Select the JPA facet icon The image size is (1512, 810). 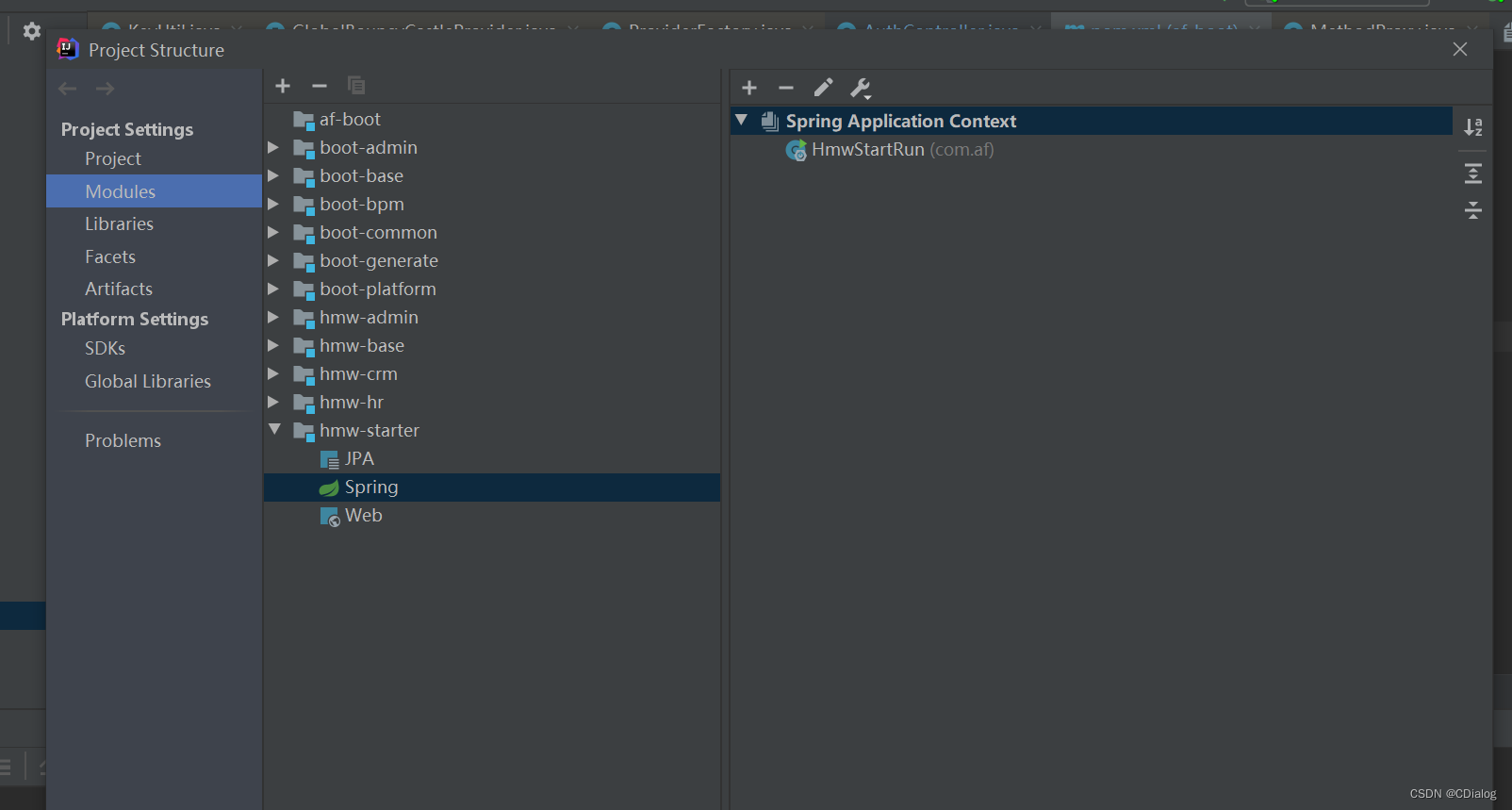(x=330, y=460)
